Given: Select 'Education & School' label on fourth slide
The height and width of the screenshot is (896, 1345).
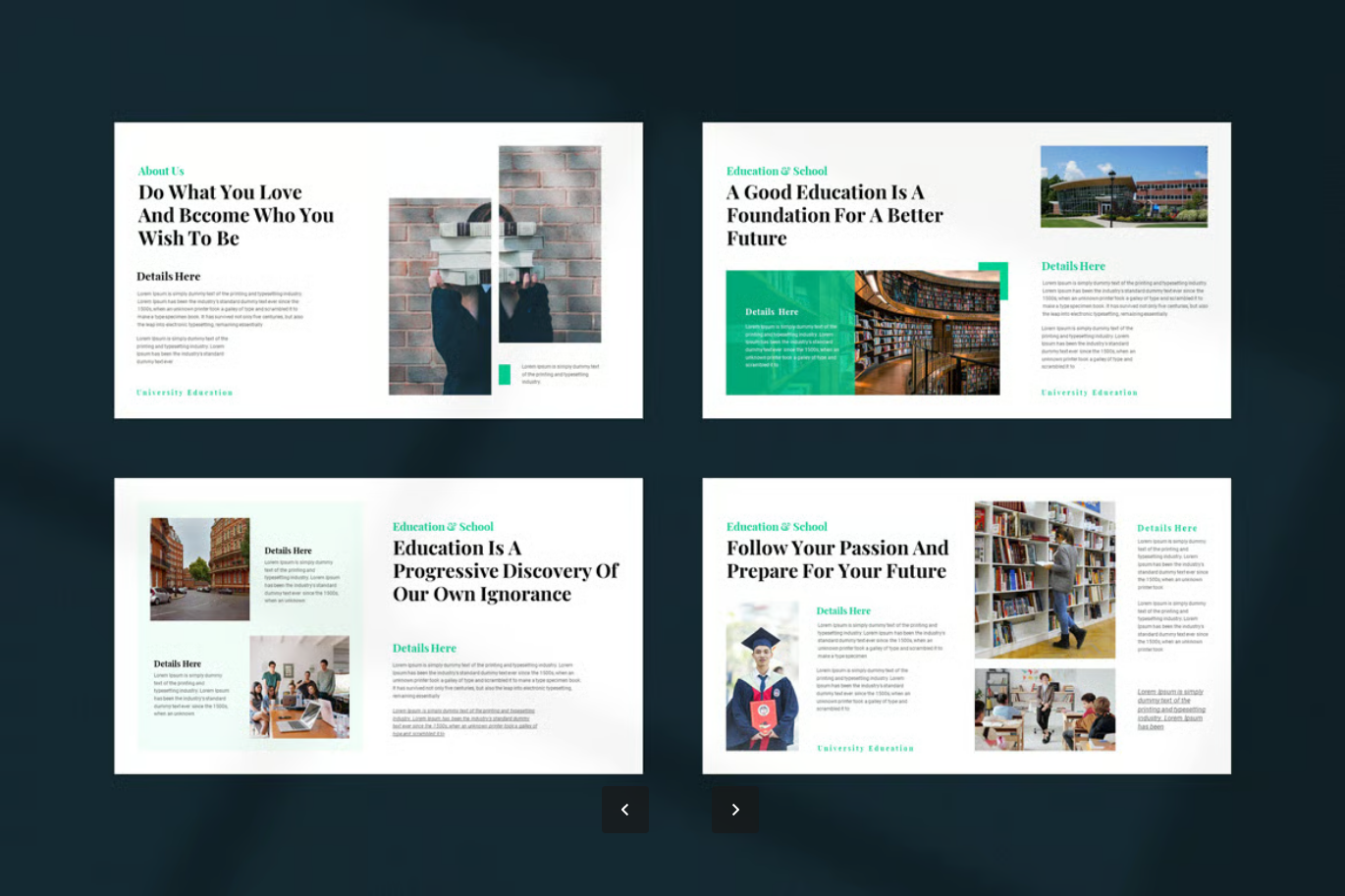Looking at the screenshot, I should coord(777,527).
